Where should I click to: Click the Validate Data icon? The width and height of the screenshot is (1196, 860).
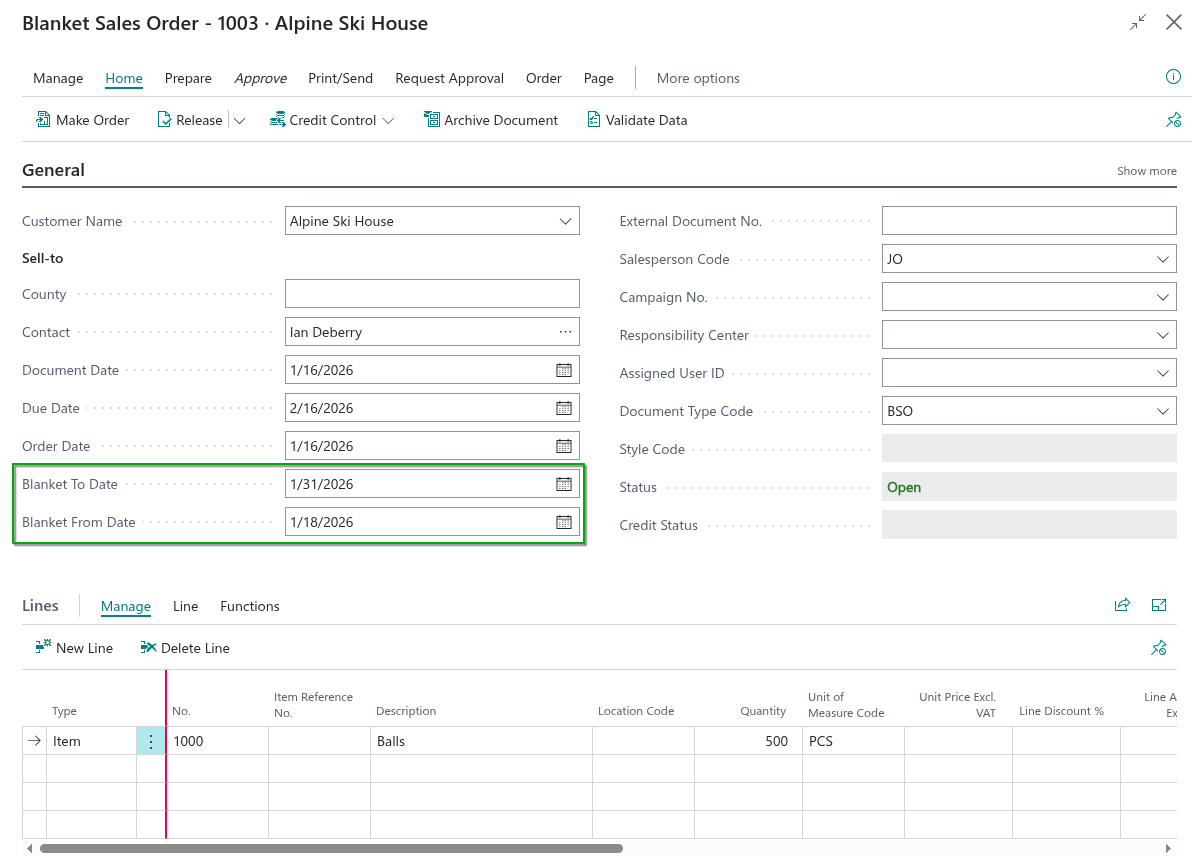click(x=593, y=120)
